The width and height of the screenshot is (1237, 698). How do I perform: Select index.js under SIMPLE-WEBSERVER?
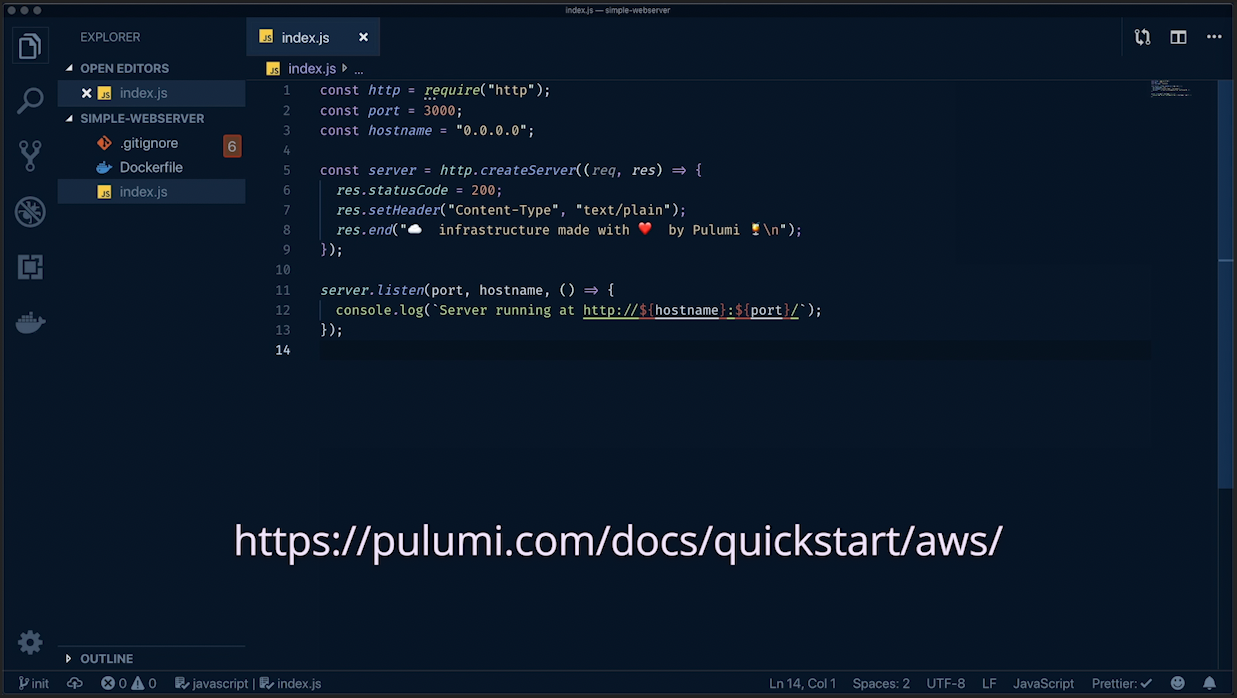(x=151, y=191)
